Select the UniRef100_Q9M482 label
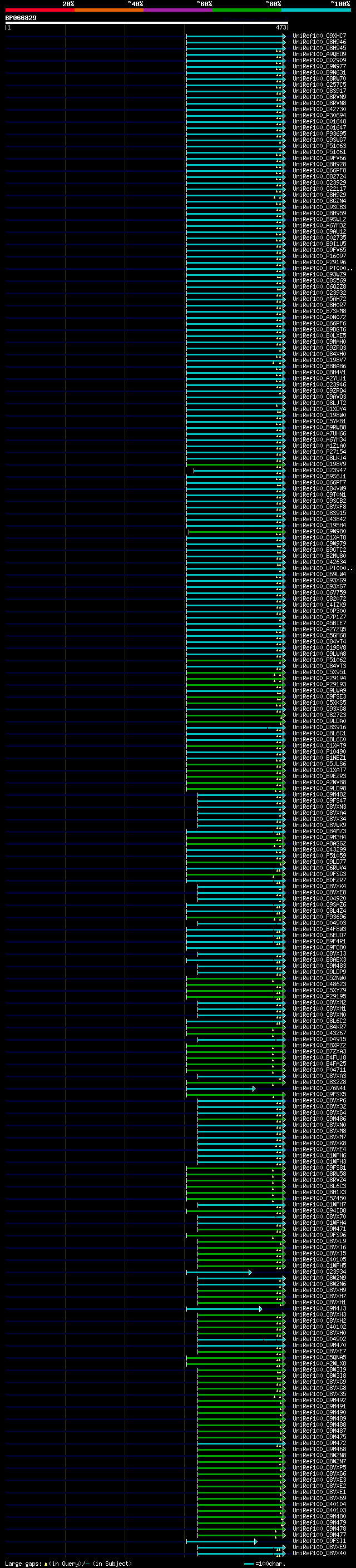The height and width of the screenshot is (1568, 356). [x=319, y=794]
